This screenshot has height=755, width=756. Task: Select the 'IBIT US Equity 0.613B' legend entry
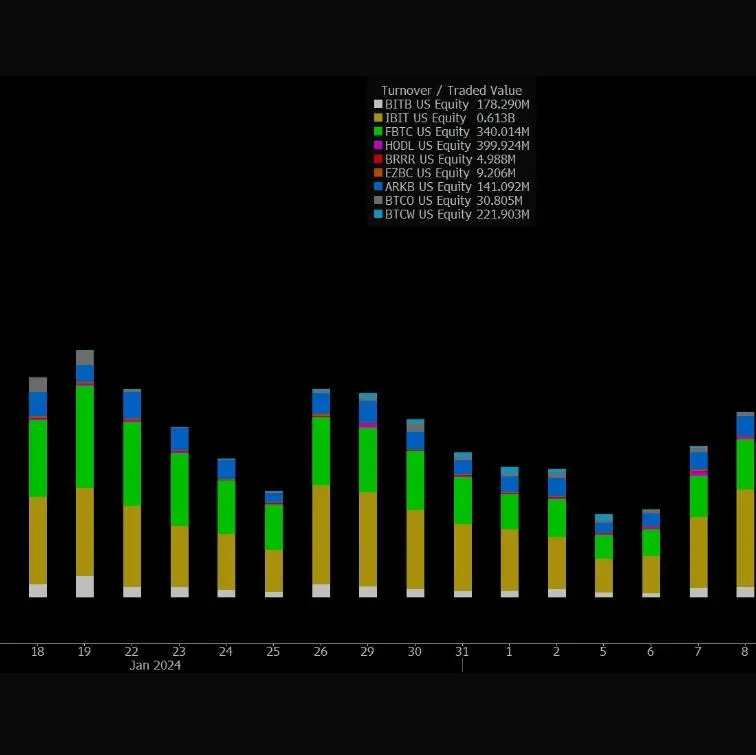coord(445,118)
